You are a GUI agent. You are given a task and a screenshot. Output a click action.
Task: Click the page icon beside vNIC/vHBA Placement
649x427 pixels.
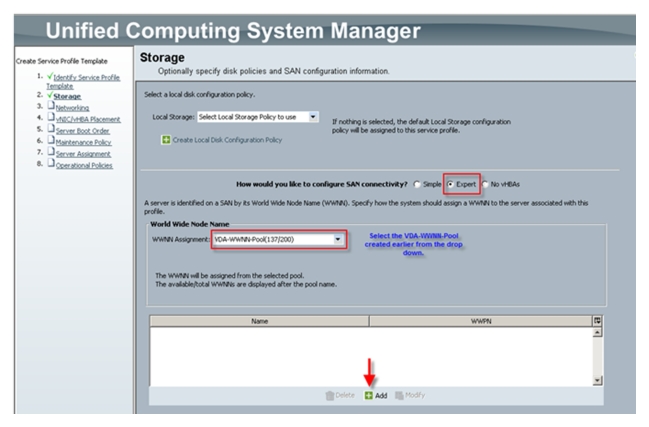(51, 117)
